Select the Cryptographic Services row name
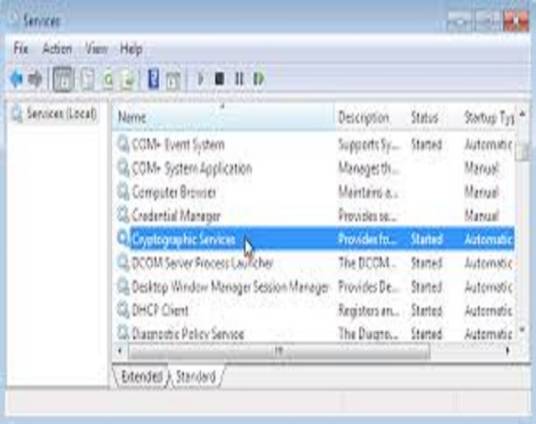This screenshot has width=536, height=424. [184, 239]
